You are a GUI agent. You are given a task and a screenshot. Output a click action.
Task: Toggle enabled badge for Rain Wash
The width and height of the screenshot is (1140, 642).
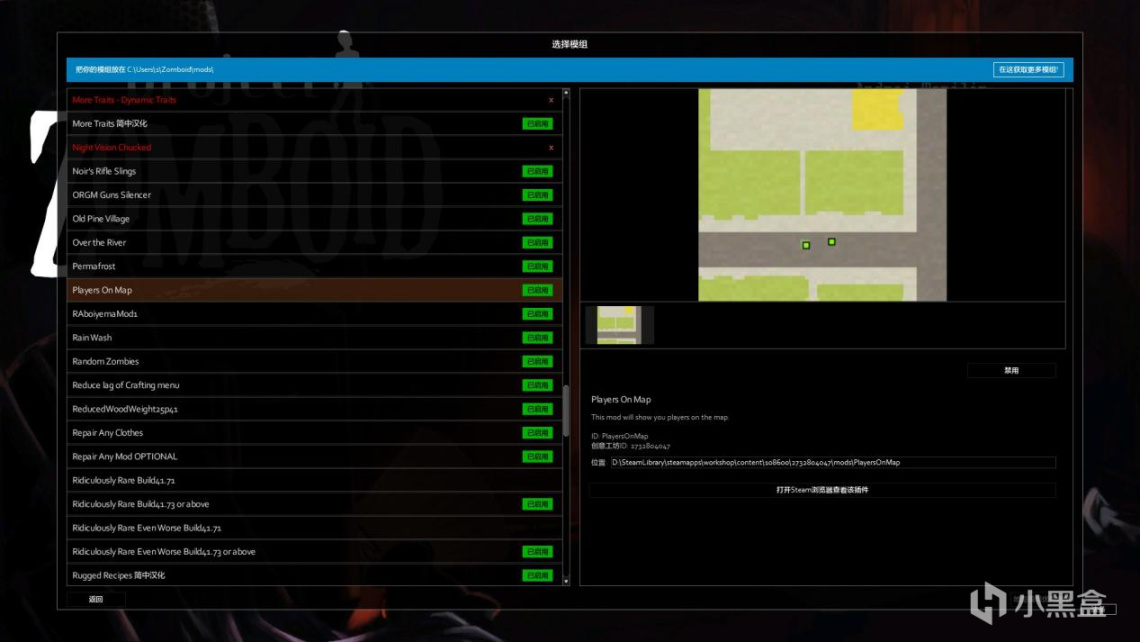coord(537,337)
